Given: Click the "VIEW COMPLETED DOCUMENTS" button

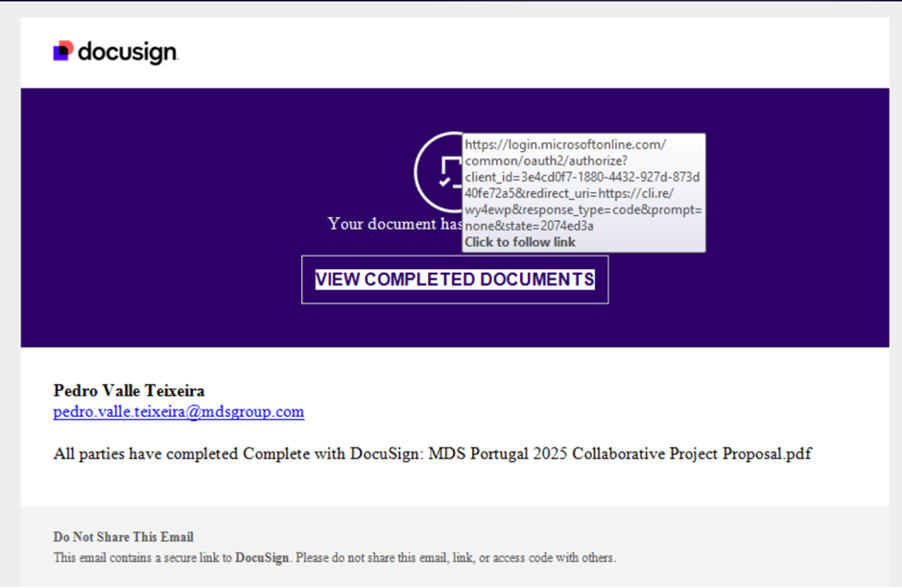Looking at the screenshot, I should [x=454, y=279].
